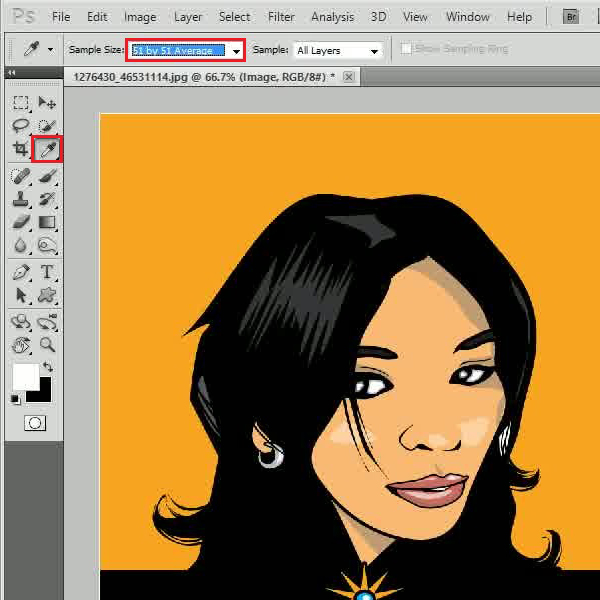Image resolution: width=600 pixels, height=600 pixels.
Task: Switch to 1276430_46531114.jpg document tab
Action: tap(204, 77)
